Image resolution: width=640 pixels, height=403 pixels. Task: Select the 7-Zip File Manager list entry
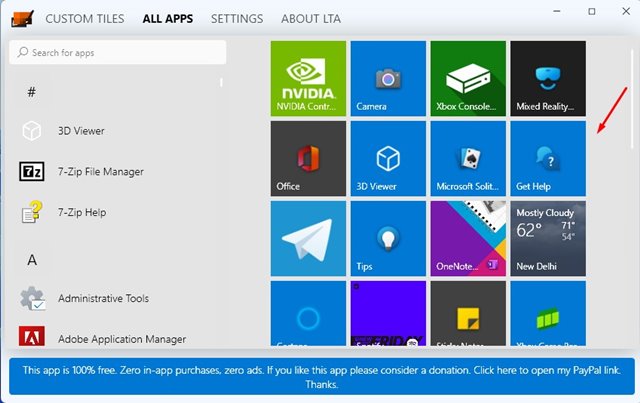point(101,171)
